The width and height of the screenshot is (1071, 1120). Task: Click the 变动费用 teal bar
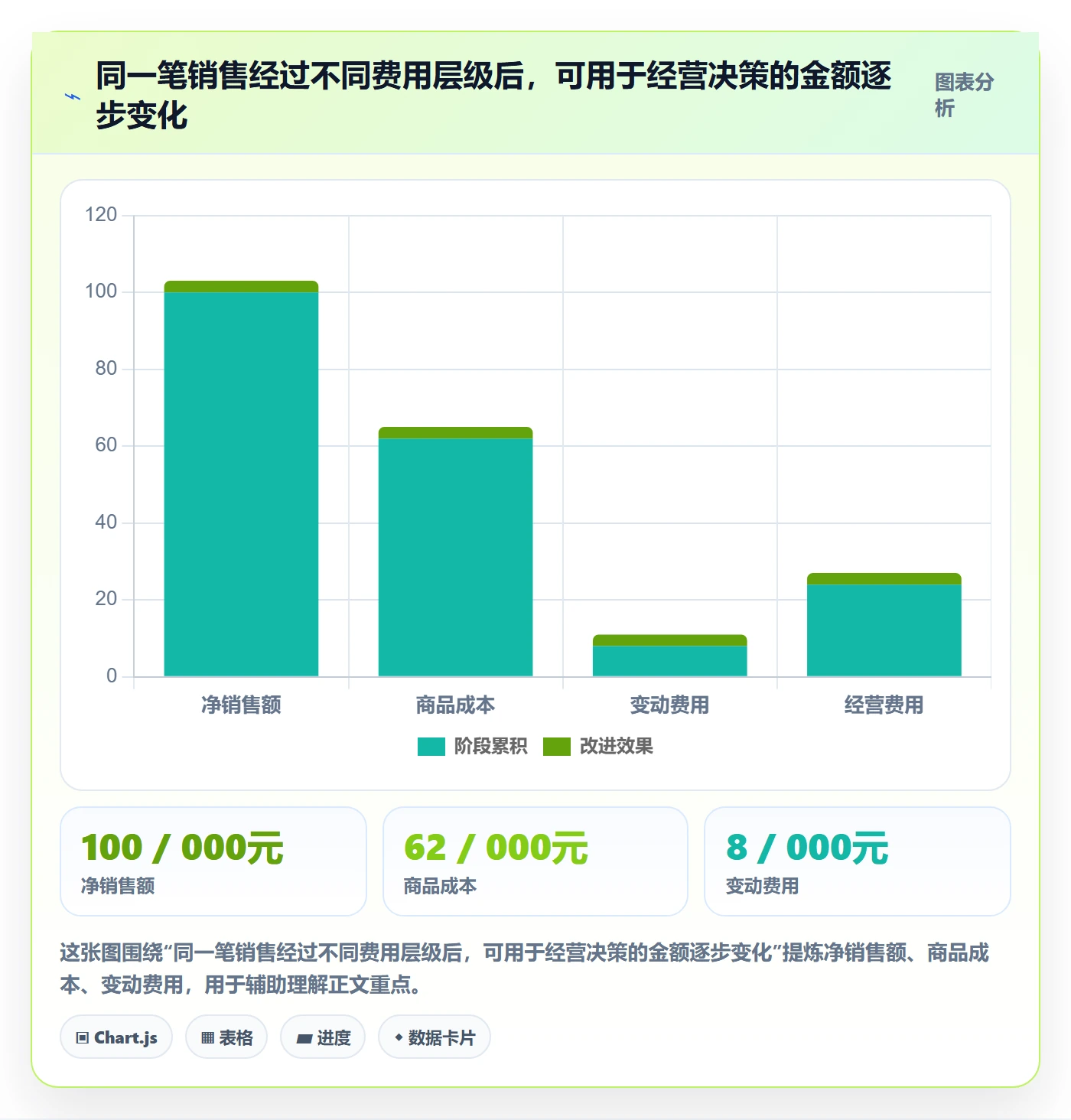point(669,661)
